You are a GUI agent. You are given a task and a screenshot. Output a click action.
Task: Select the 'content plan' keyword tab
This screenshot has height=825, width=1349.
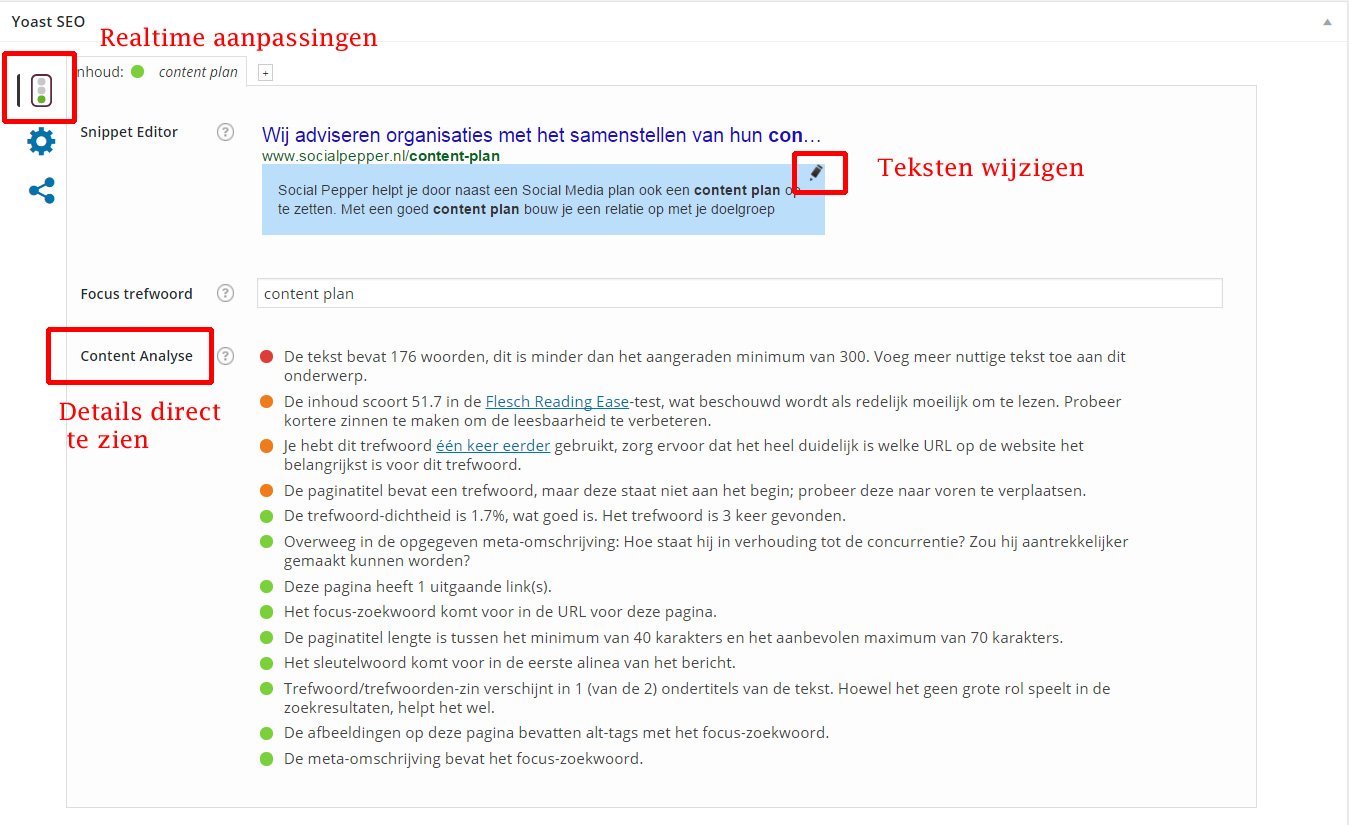(x=198, y=72)
